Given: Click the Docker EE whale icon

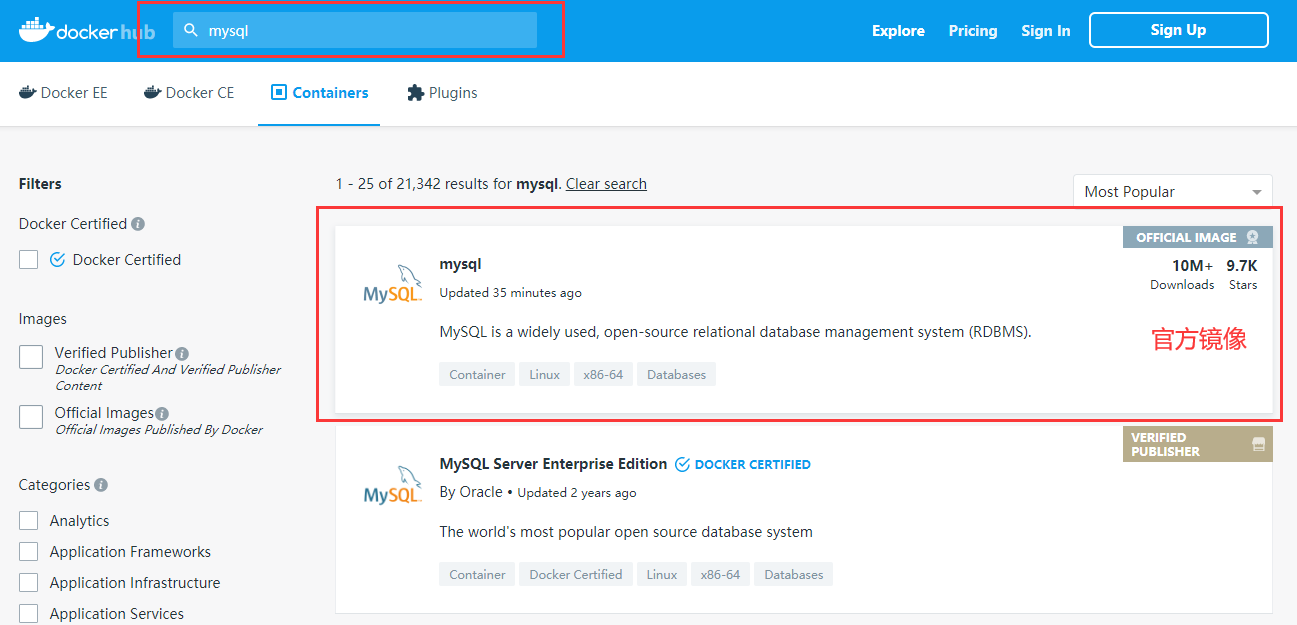Looking at the screenshot, I should pos(27,92).
